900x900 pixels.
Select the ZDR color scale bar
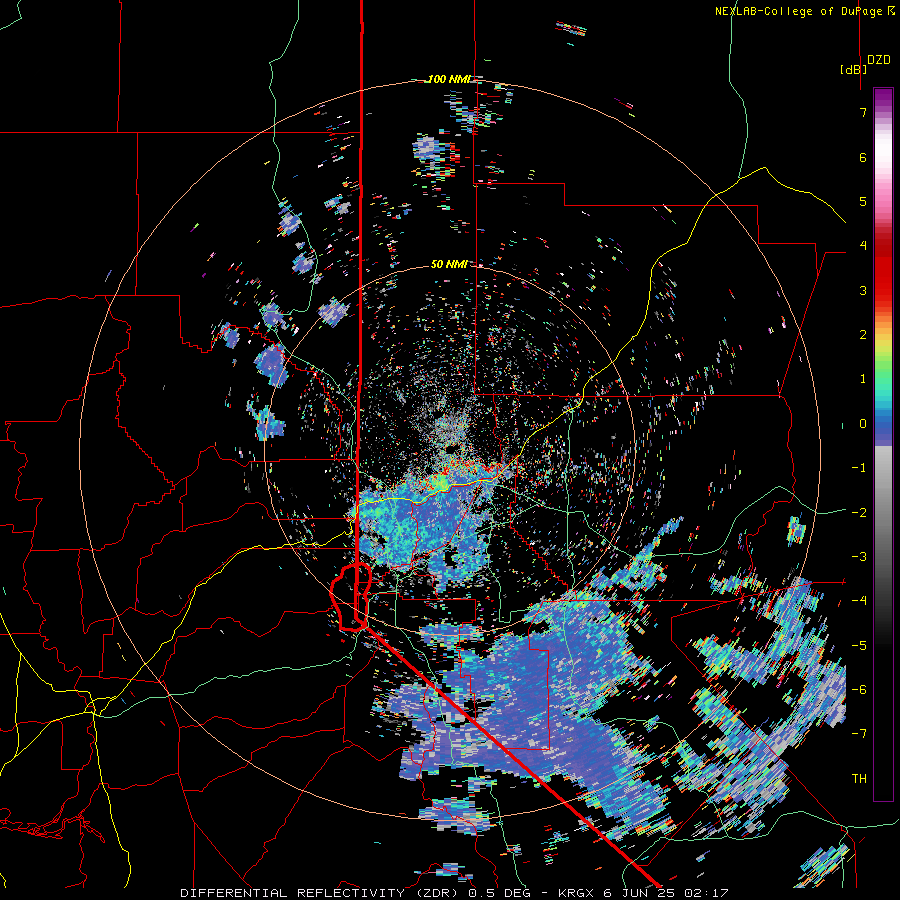point(883,444)
